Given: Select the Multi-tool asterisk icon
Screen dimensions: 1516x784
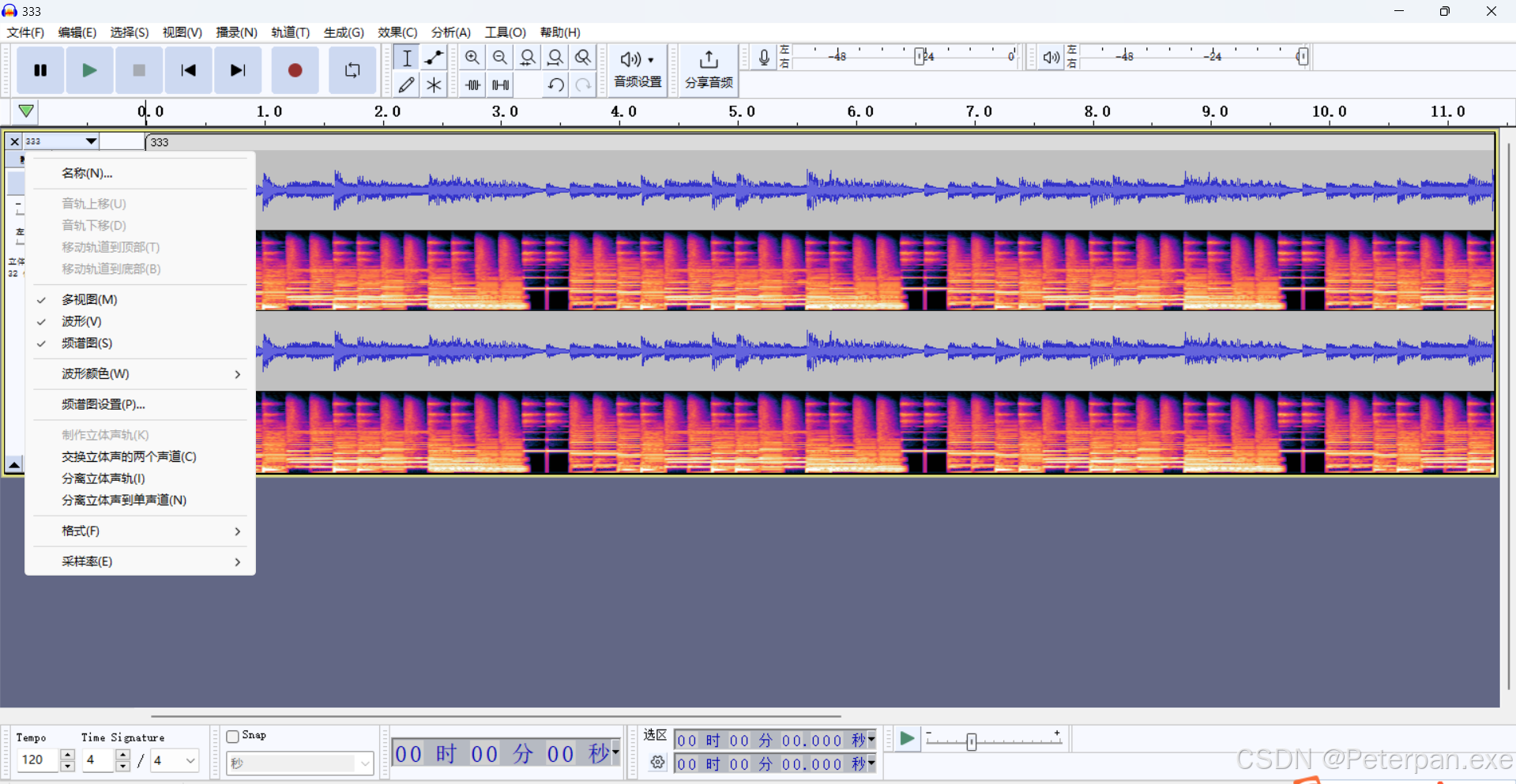Looking at the screenshot, I should pos(434,84).
